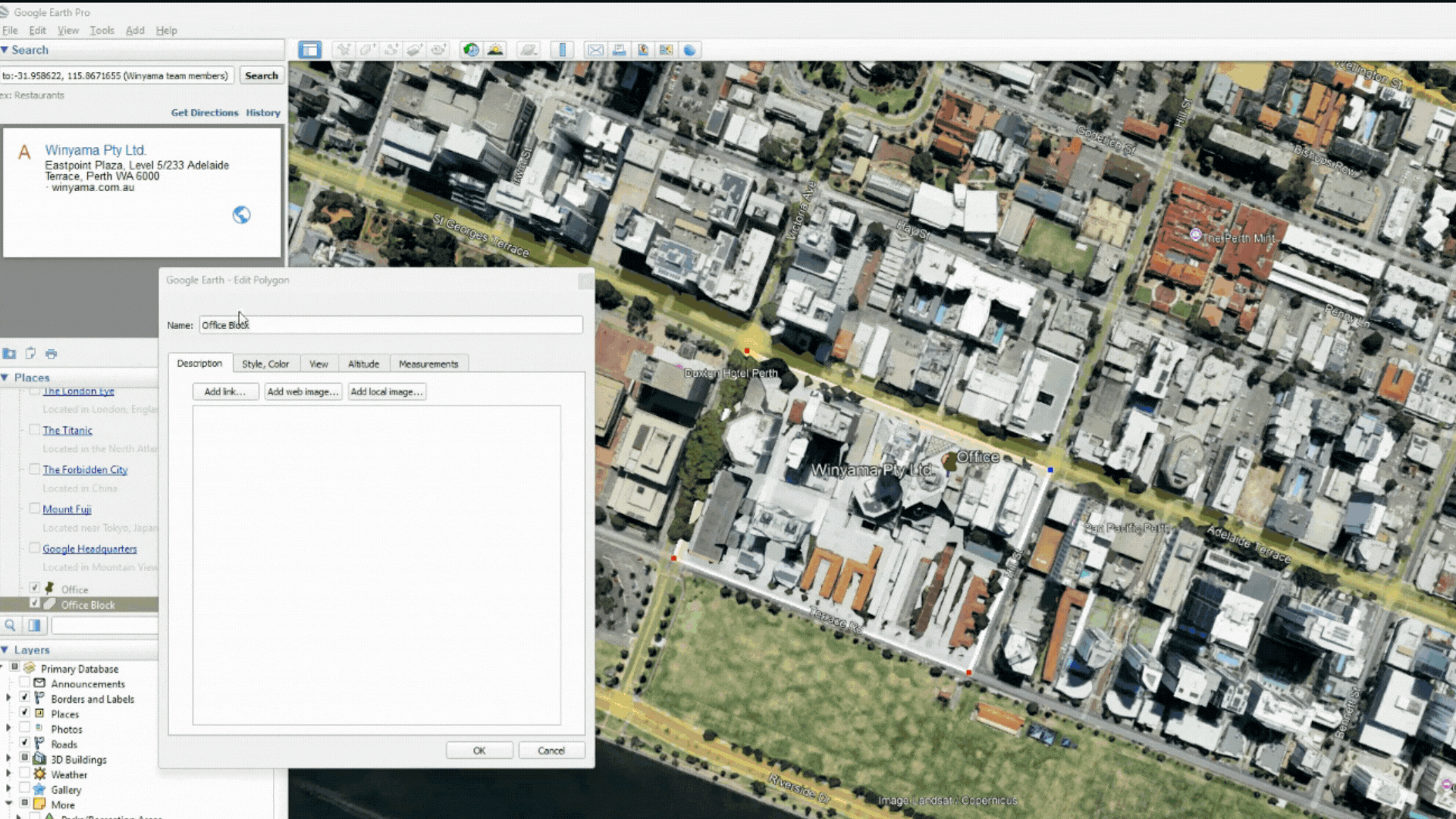
Task: Click Get Directions link
Action: (204, 112)
